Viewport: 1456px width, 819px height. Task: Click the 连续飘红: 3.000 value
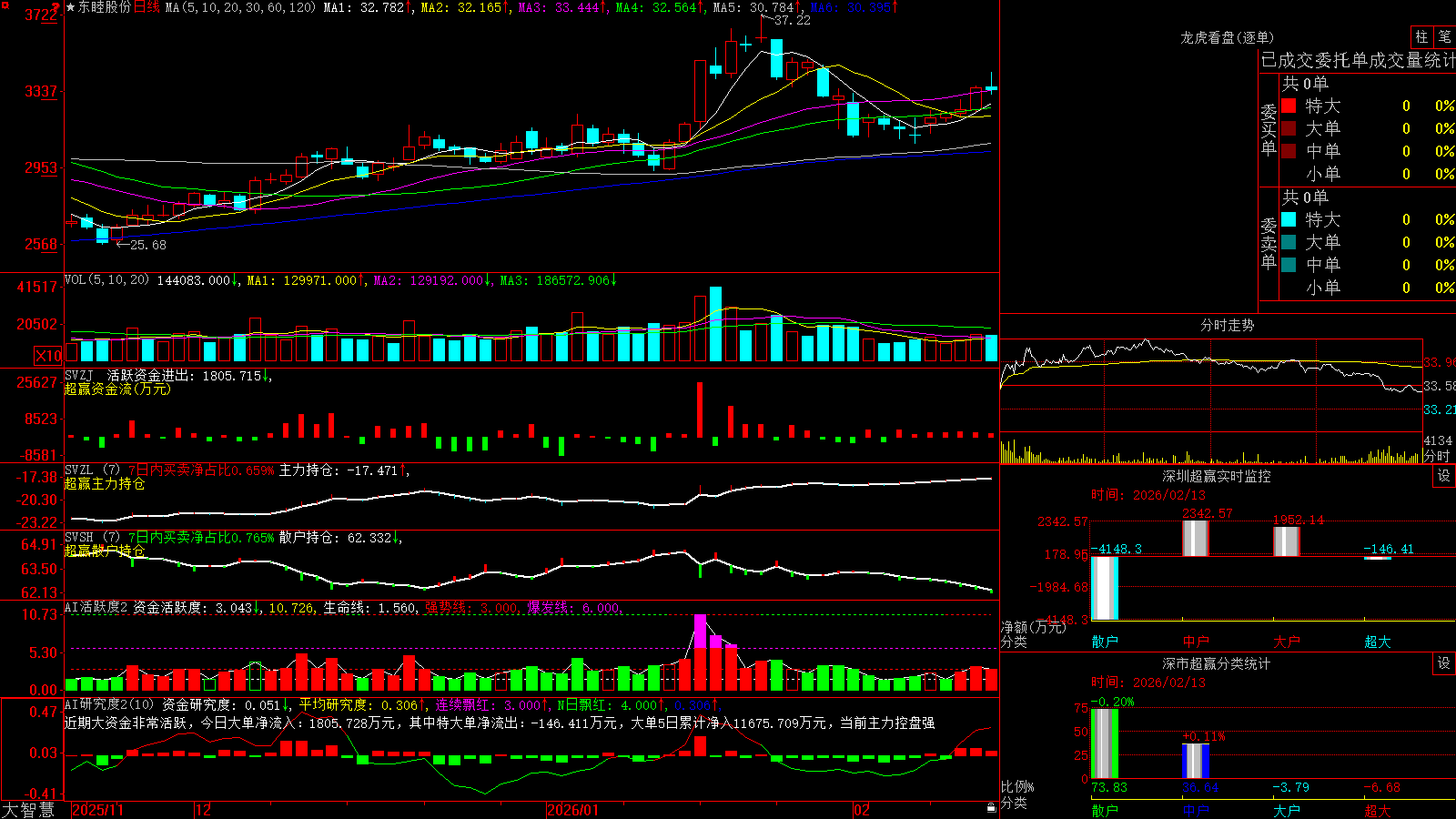(488, 704)
